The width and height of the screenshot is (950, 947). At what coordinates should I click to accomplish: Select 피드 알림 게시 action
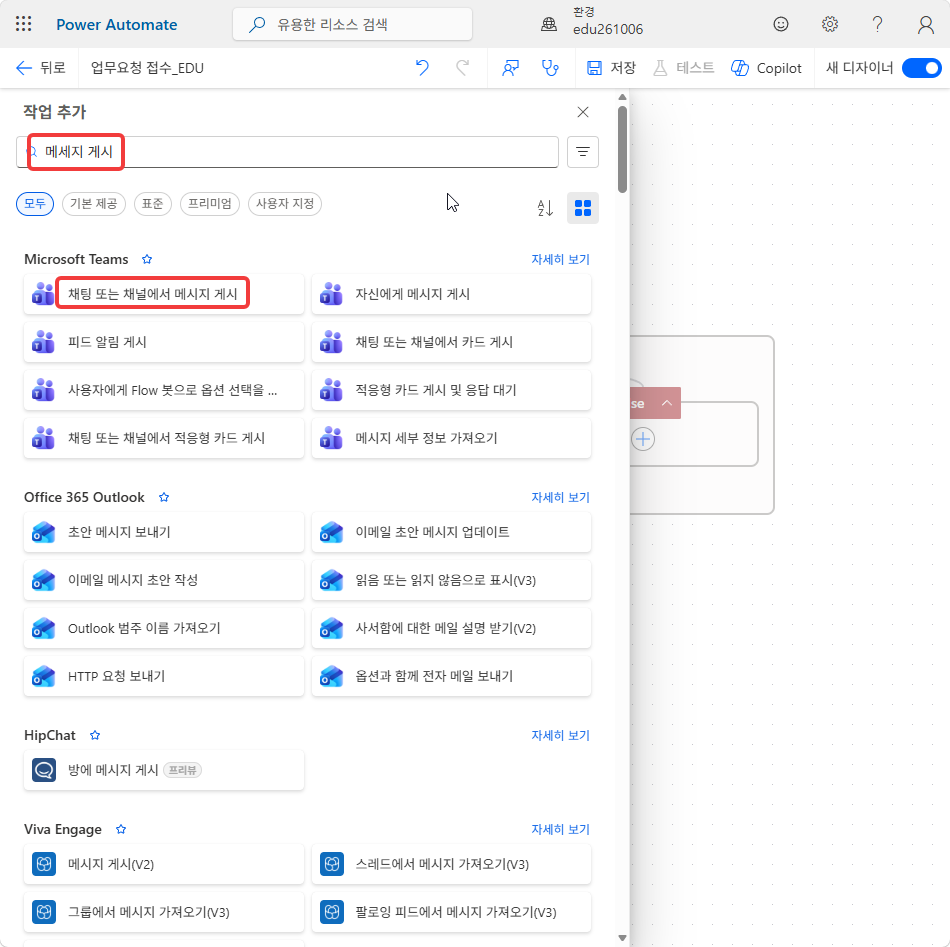tap(164, 342)
